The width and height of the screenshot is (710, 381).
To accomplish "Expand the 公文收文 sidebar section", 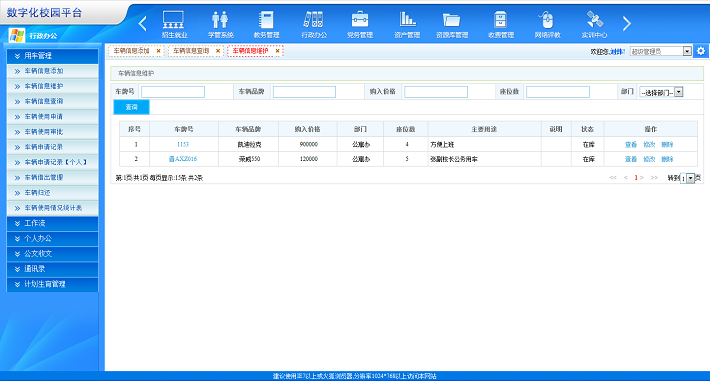I will coord(53,254).
